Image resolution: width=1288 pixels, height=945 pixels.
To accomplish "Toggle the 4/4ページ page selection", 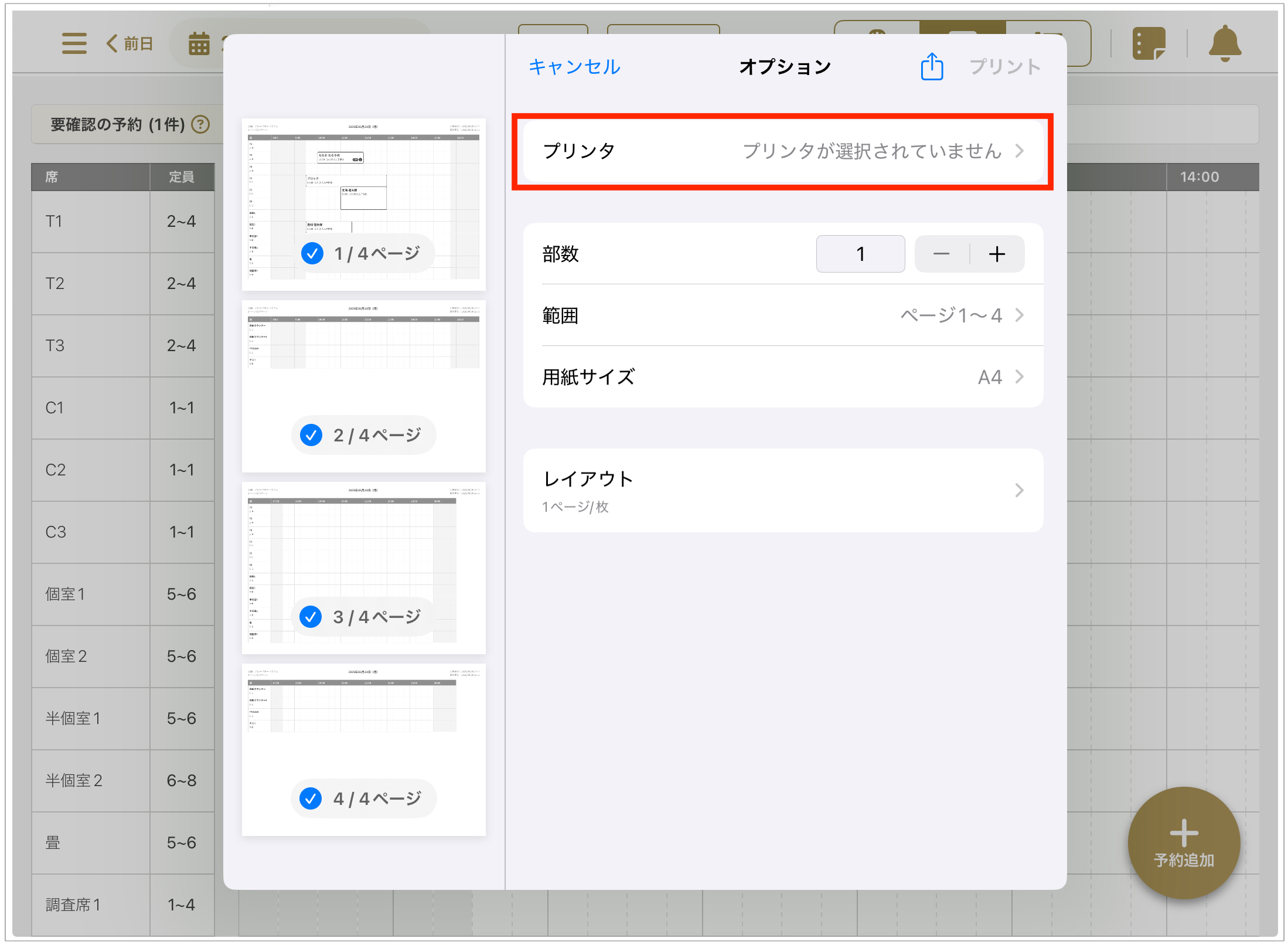I will point(311,798).
